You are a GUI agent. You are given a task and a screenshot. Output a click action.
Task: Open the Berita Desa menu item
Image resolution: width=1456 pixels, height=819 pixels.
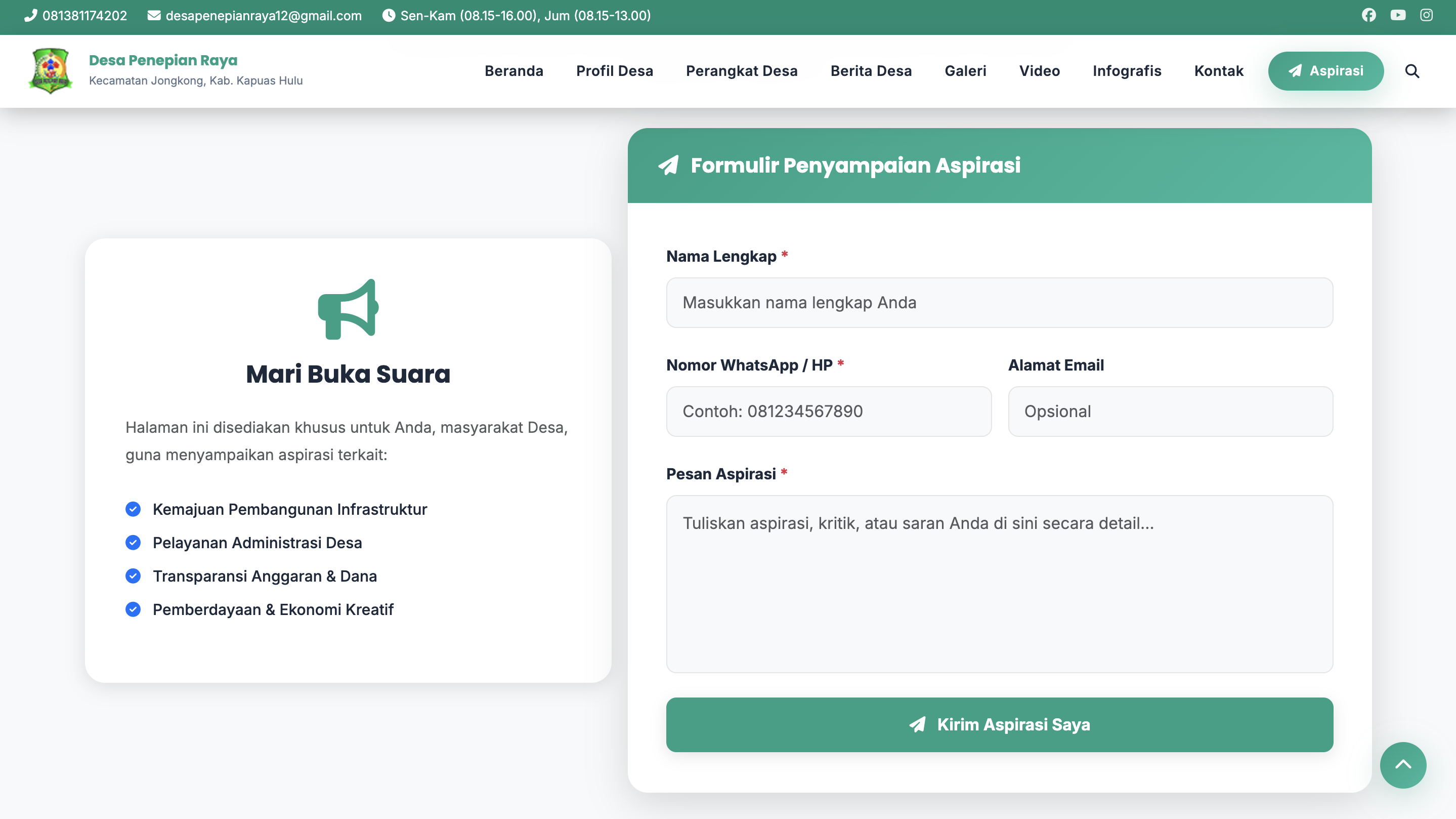click(871, 71)
